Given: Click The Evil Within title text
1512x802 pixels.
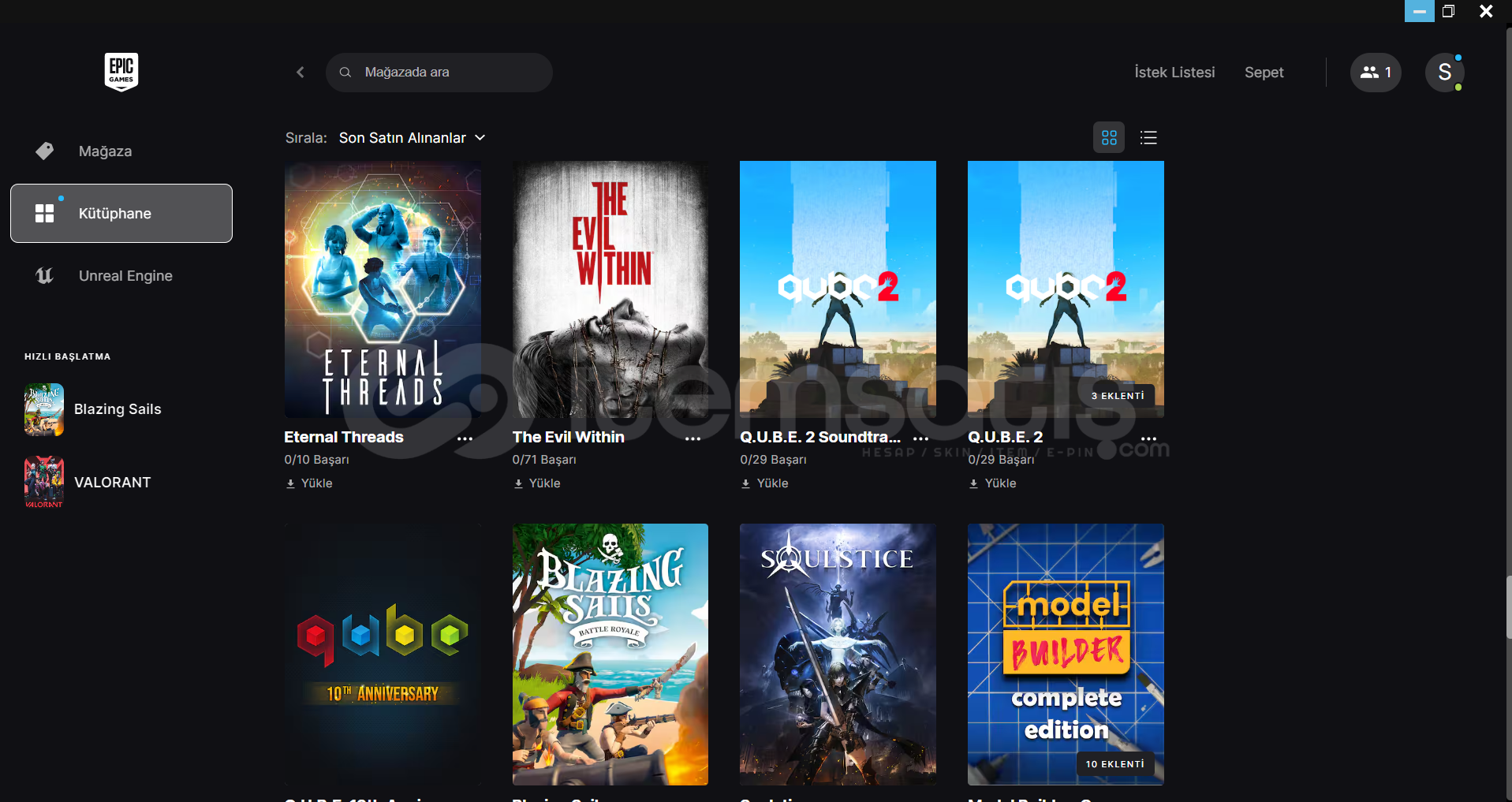Looking at the screenshot, I should pyautogui.click(x=569, y=438).
